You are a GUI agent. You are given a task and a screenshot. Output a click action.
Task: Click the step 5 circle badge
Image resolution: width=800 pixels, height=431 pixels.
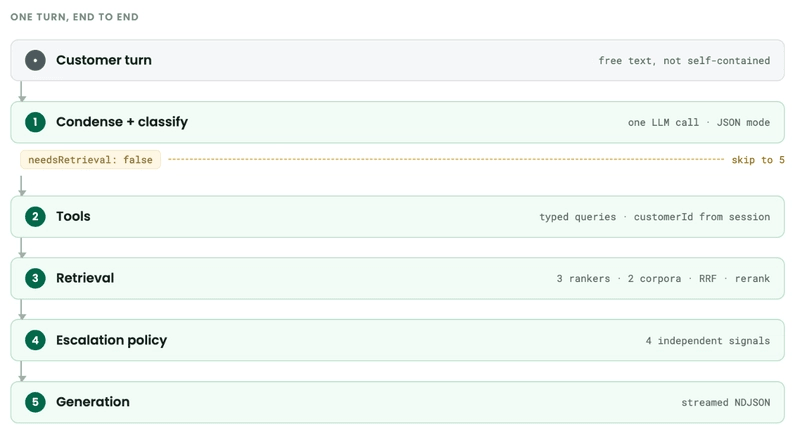(35, 402)
